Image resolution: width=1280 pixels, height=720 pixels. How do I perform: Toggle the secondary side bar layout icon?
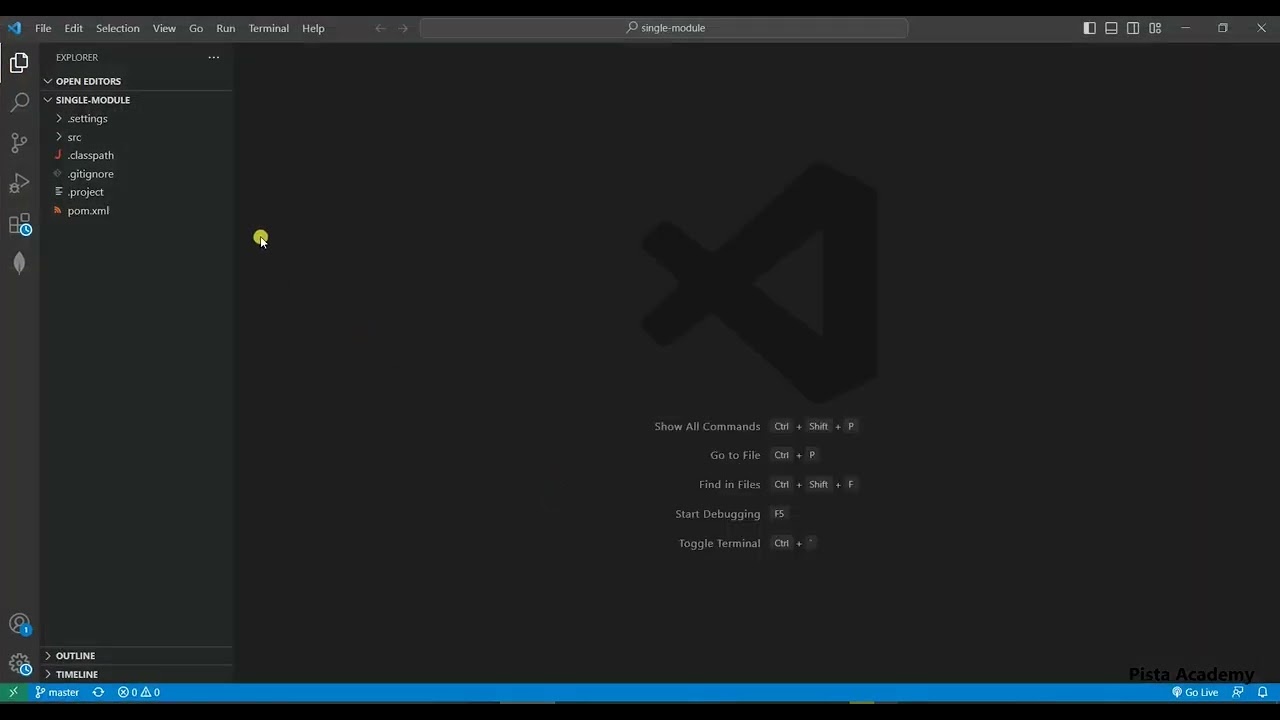coord(1133,28)
